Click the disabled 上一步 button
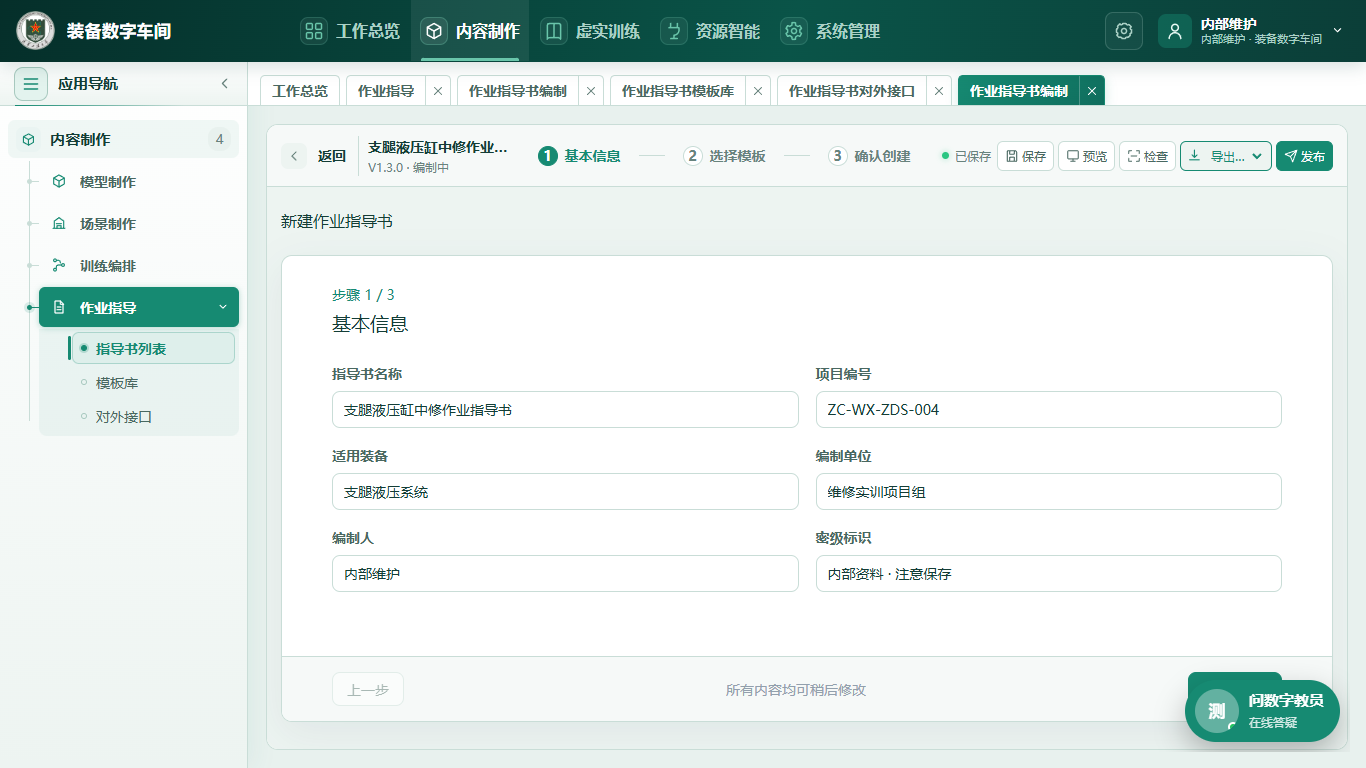 tap(368, 689)
